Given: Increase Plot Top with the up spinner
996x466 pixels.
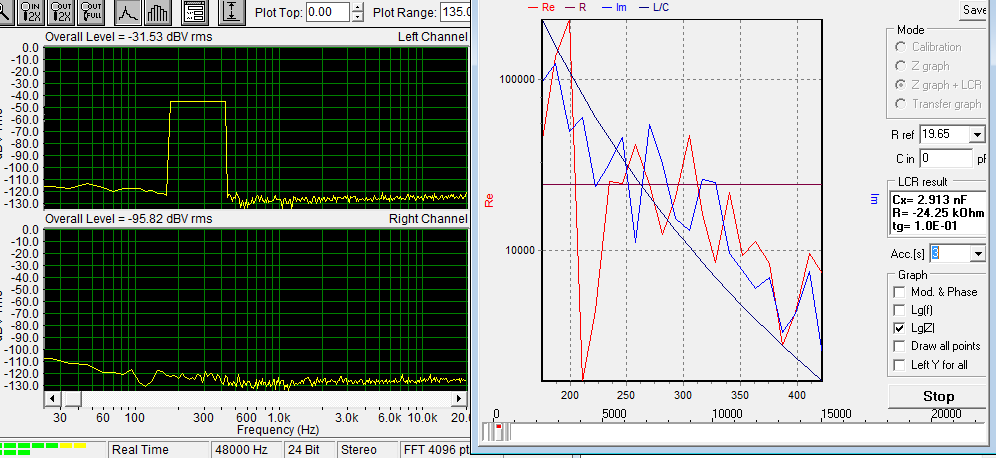Looking at the screenshot, I should 358,8.
